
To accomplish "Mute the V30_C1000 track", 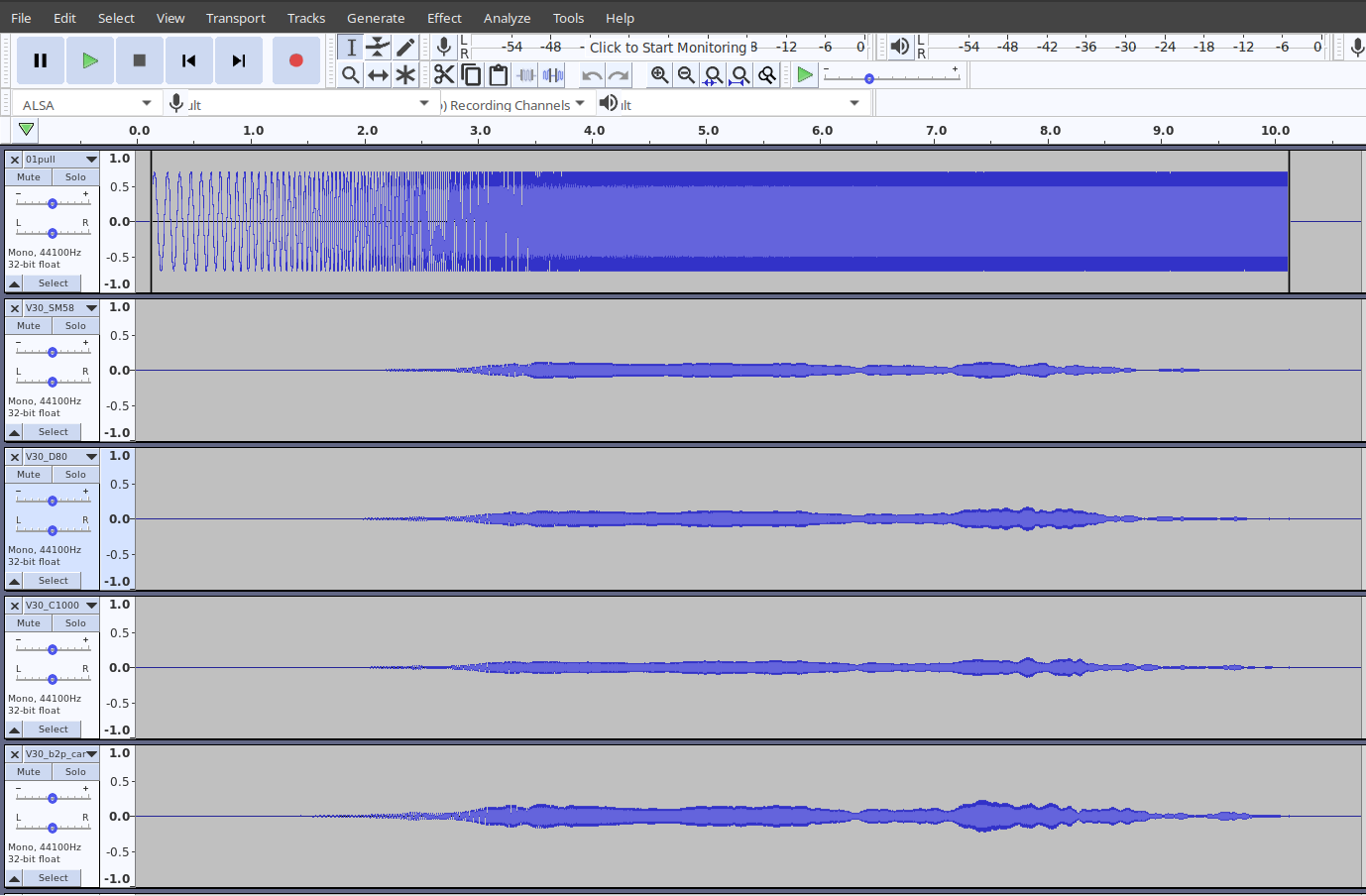I will pyautogui.click(x=29, y=623).
